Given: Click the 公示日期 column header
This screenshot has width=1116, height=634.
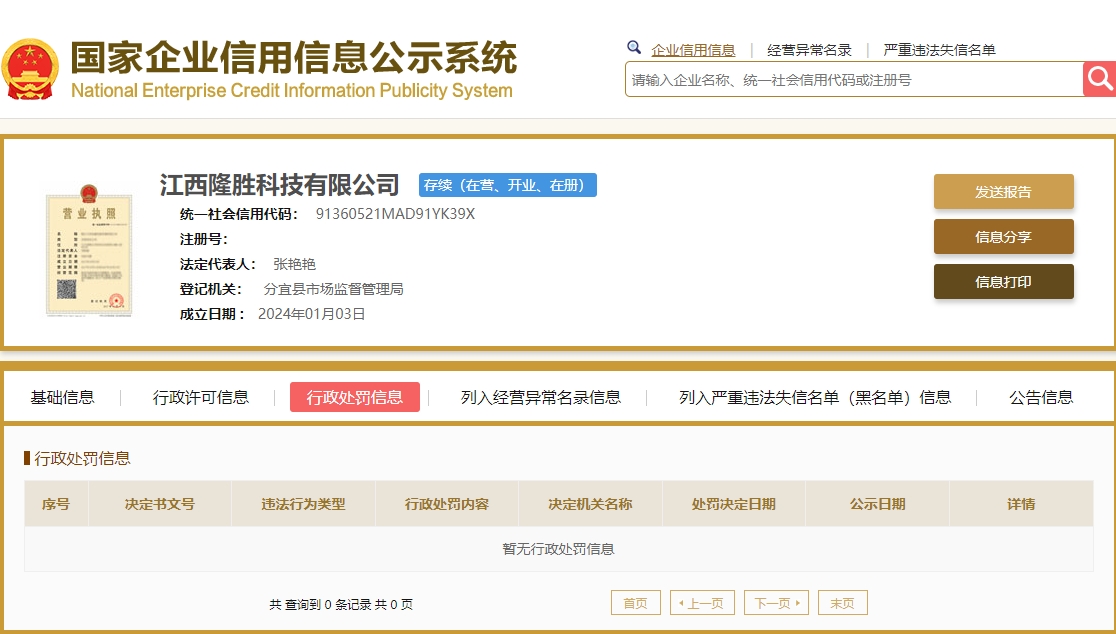Looking at the screenshot, I should (x=878, y=504).
